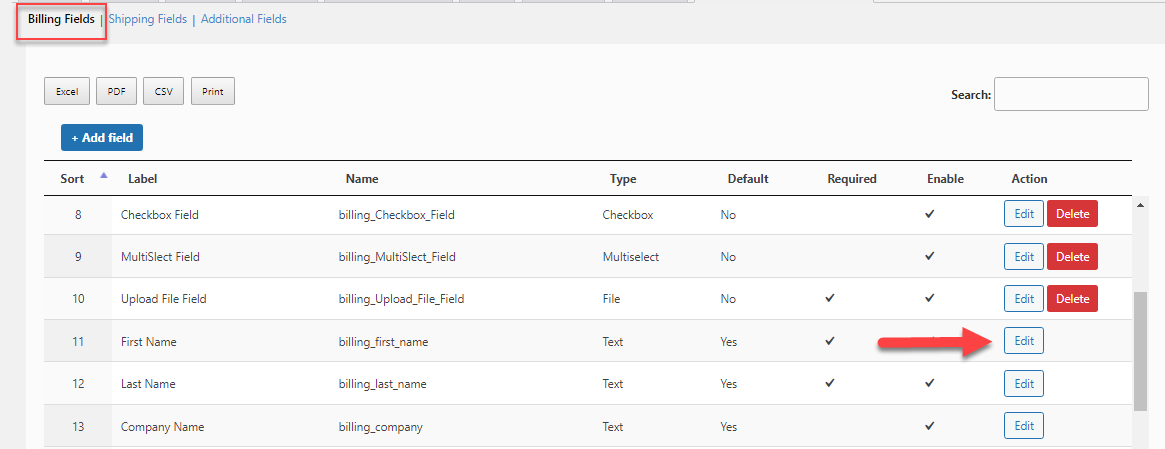The image size is (1165, 449).
Task: Edit the Last Name field
Action: pos(1024,384)
